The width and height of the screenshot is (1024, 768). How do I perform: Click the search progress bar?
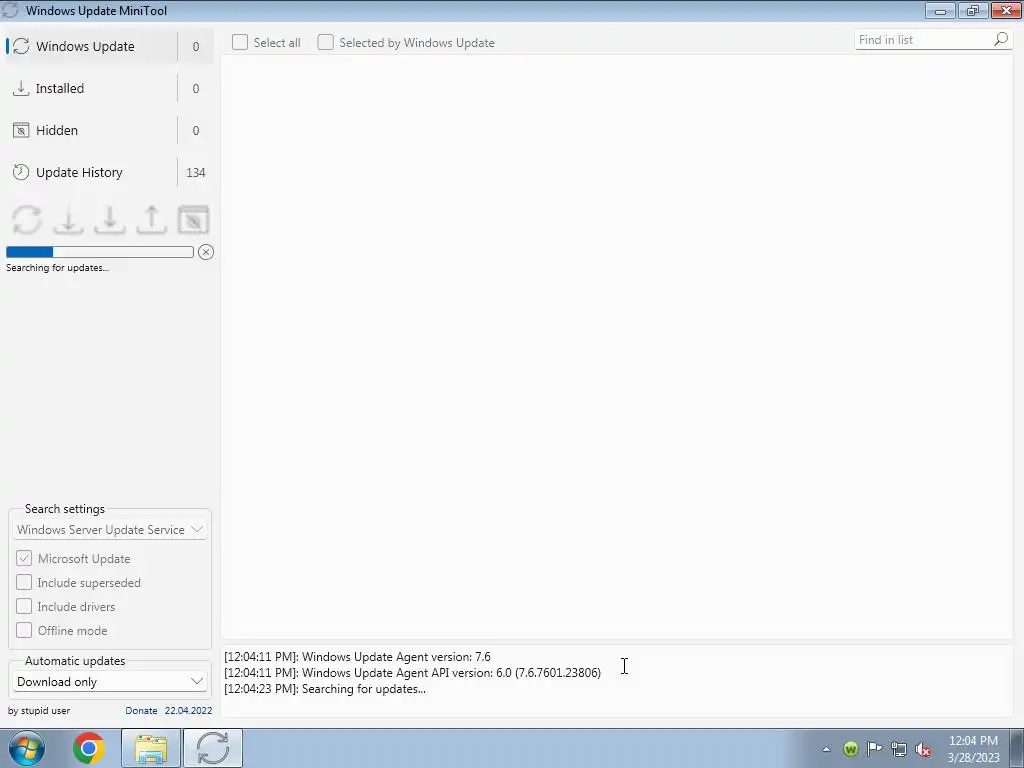pyautogui.click(x=100, y=252)
